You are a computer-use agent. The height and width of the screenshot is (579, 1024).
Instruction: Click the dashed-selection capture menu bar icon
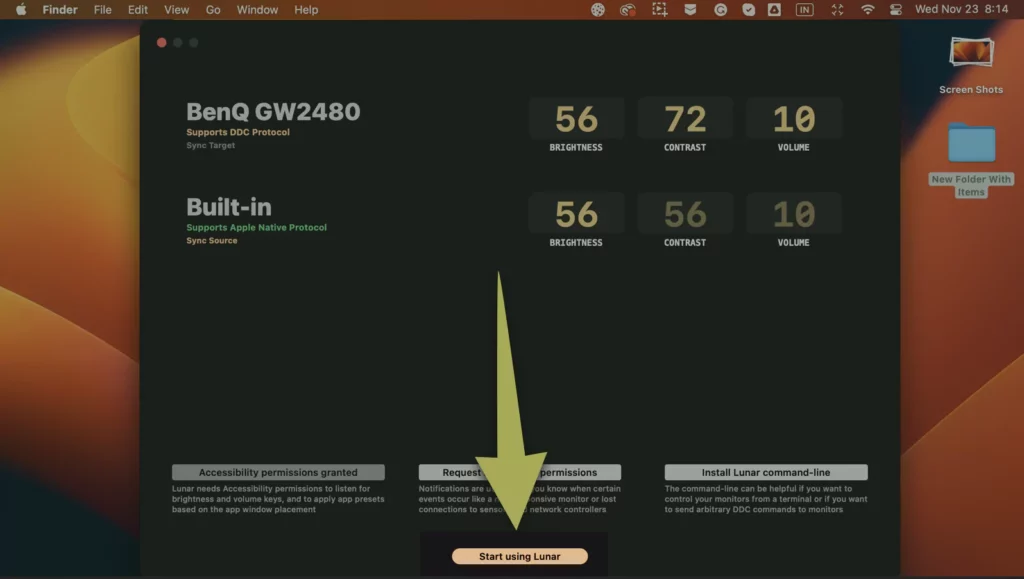click(x=660, y=10)
